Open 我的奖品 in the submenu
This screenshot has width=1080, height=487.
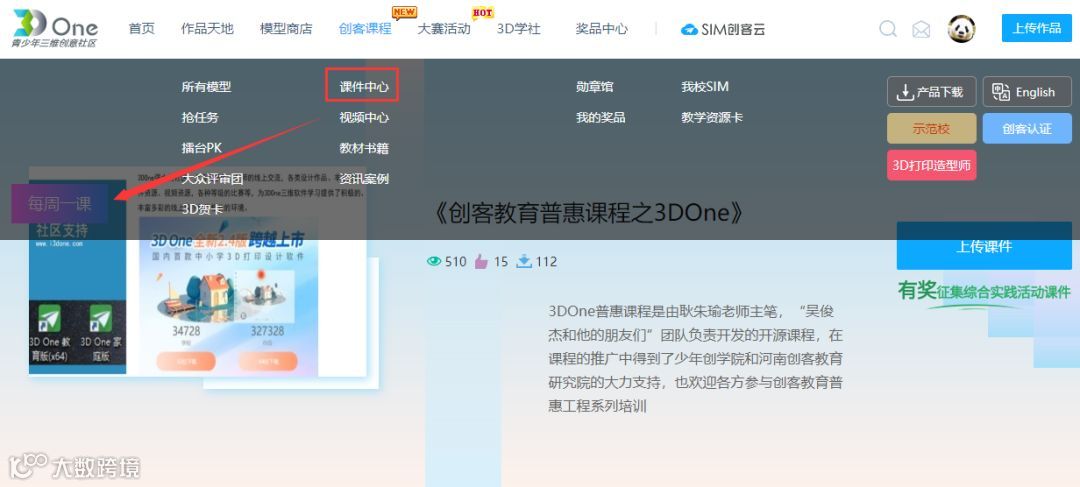coord(601,117)
